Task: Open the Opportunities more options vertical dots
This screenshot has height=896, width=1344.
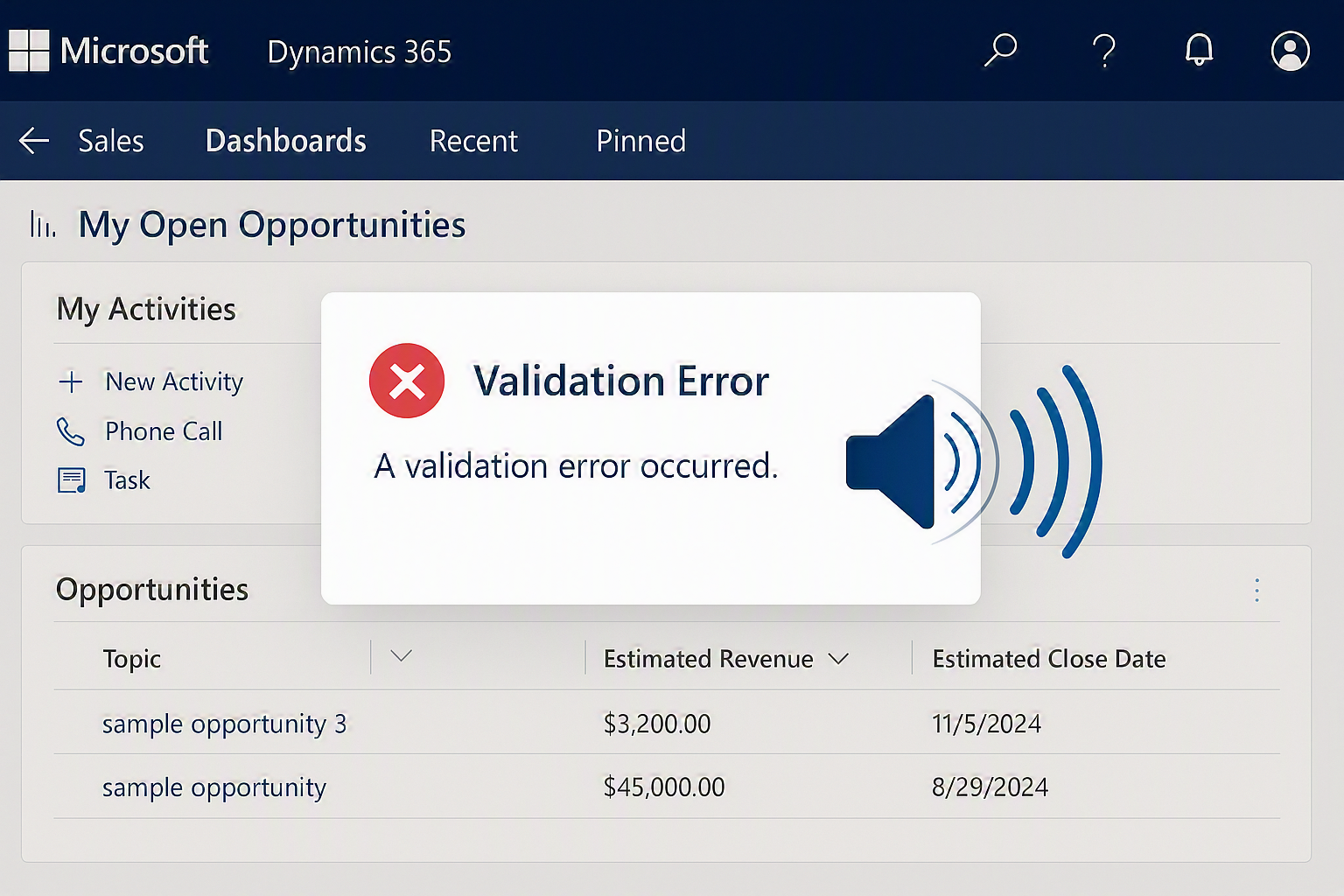Action: click(1256, 590)
